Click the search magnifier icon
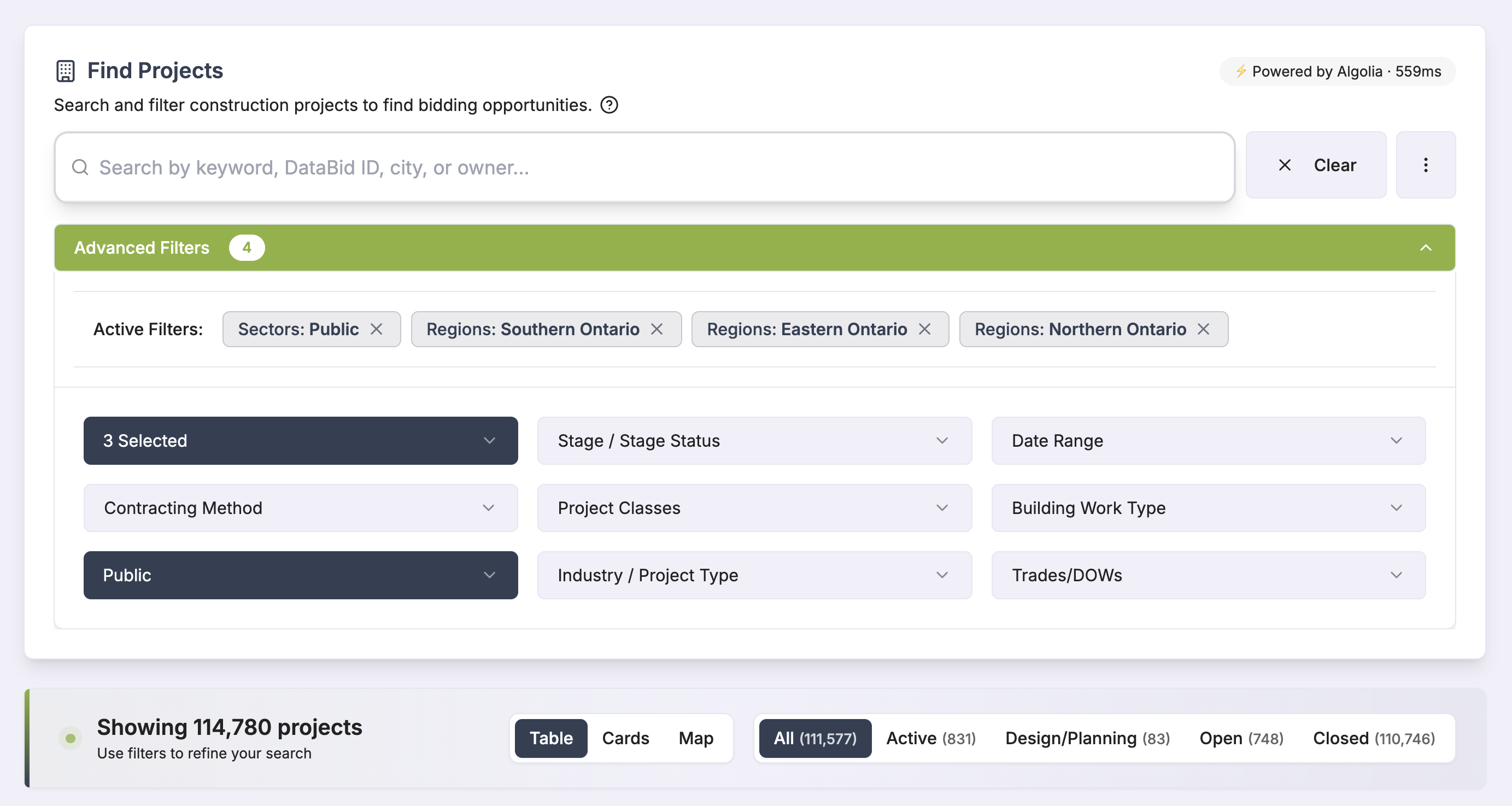Screen dimensions: 1512x806 [80, 167]
